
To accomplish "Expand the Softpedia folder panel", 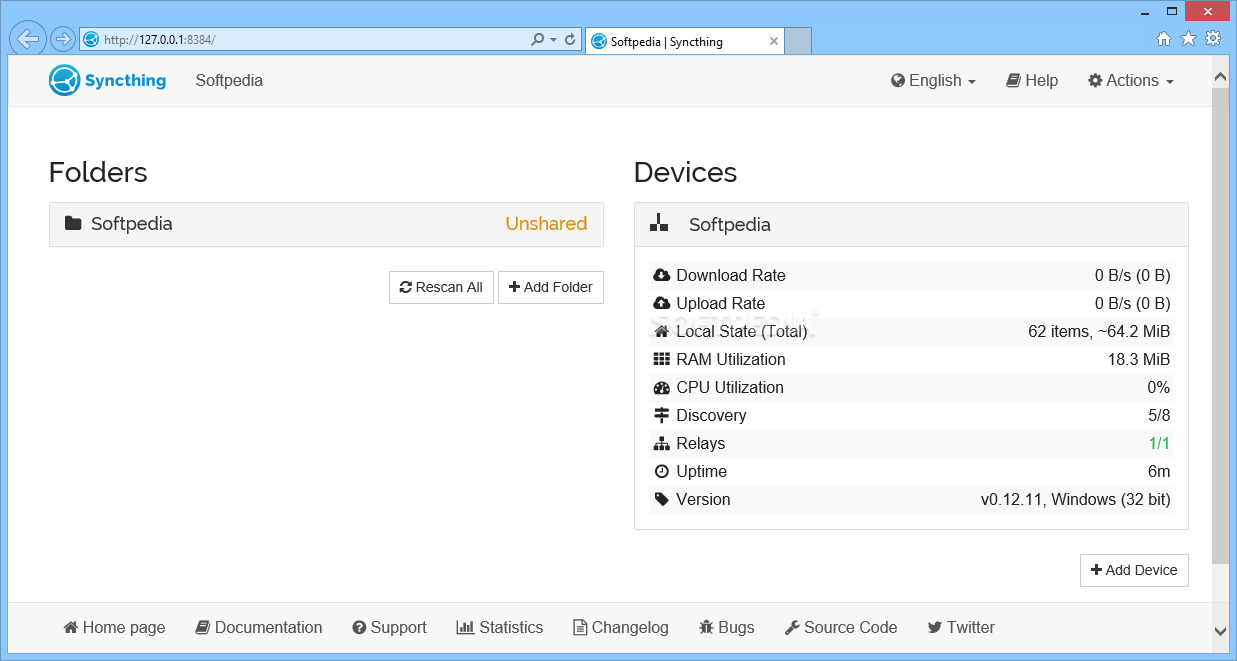I will (x=326, y=224).
